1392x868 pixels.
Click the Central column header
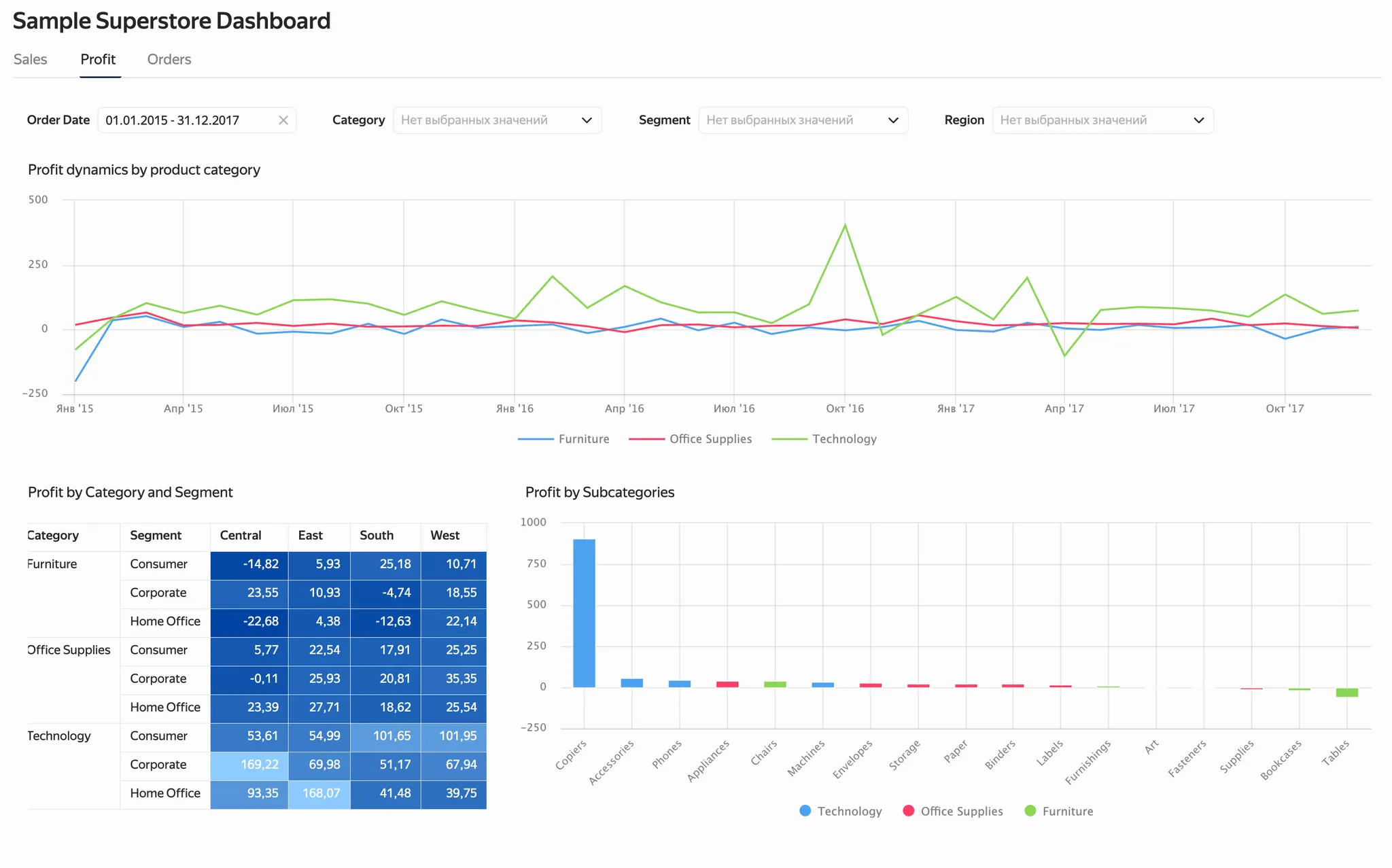point(241,536)
